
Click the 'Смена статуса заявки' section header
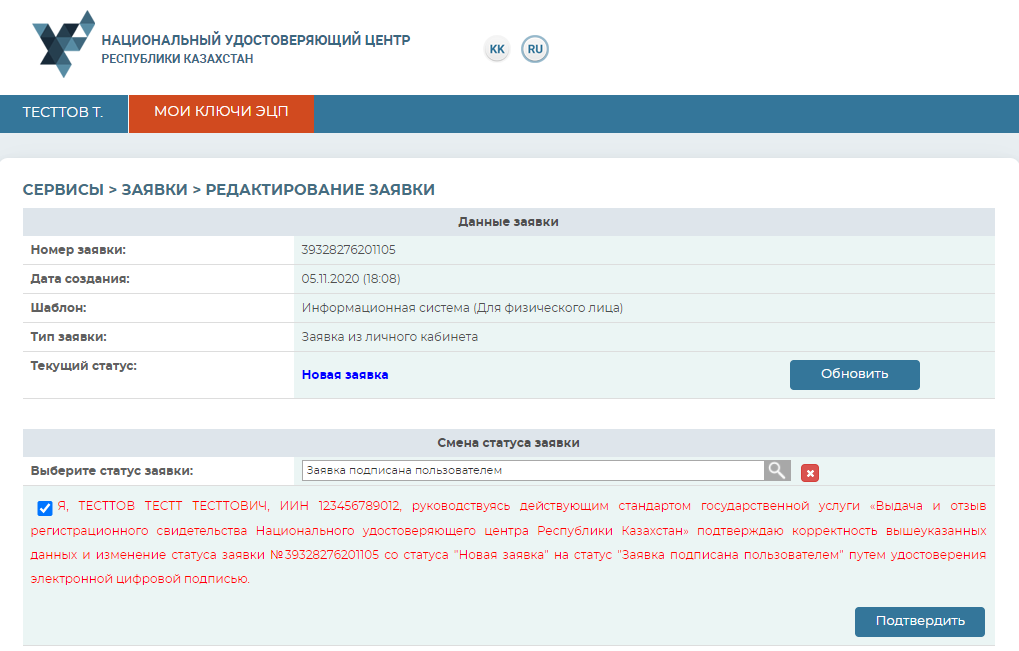pos(508,443)
